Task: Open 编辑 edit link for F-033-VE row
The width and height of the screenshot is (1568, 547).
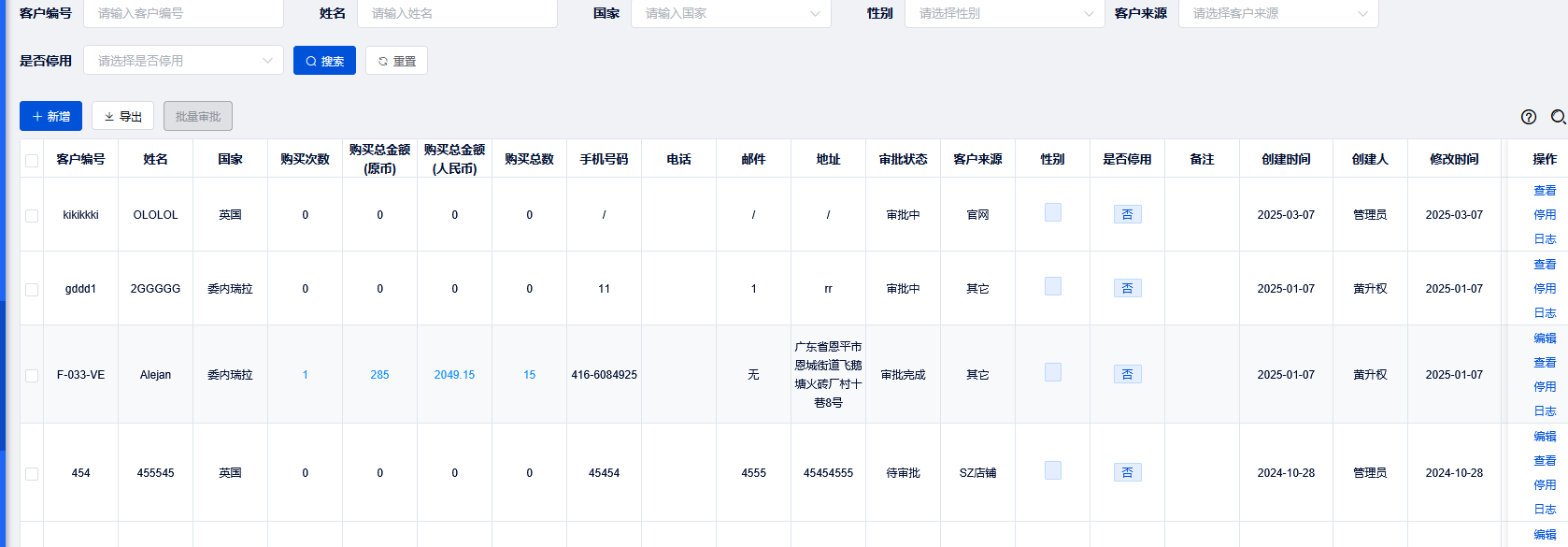Action: [1545, 338]
